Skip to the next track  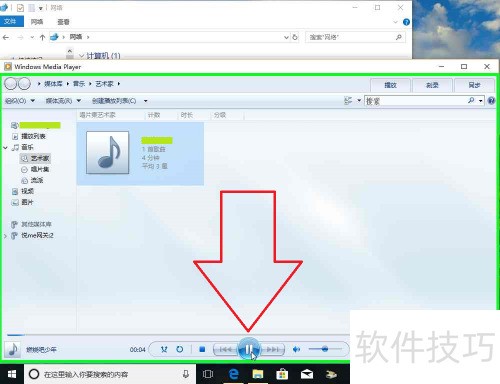[x=273, y=349]
